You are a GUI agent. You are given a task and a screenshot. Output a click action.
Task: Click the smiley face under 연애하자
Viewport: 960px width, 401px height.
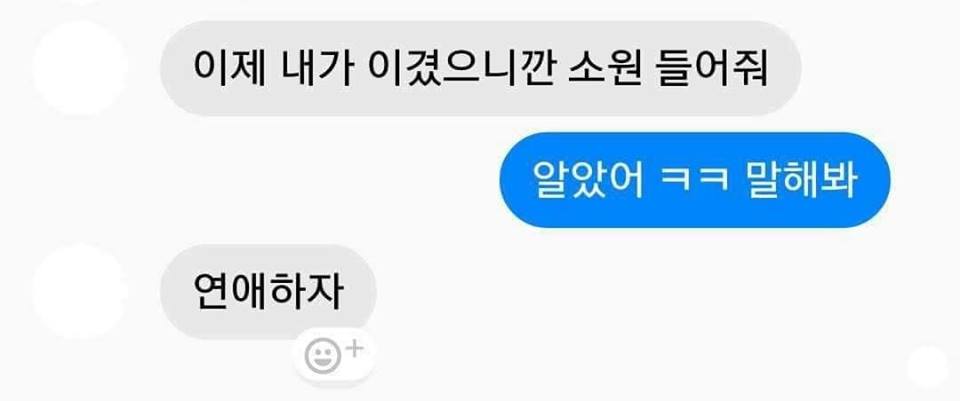click(x=323, y=358)
